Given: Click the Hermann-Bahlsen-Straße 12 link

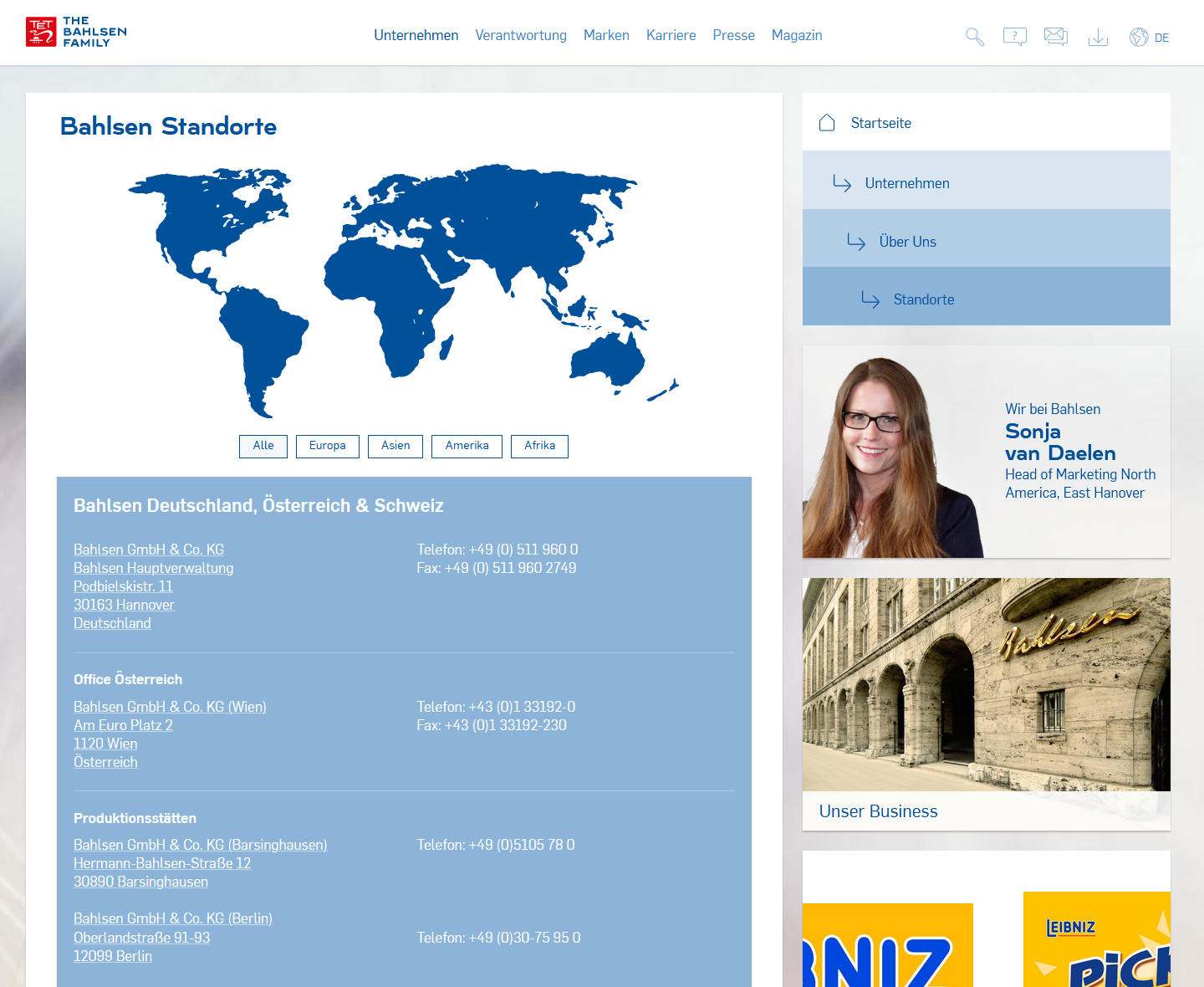Looking at the screenshot, I should pos(162,863).
